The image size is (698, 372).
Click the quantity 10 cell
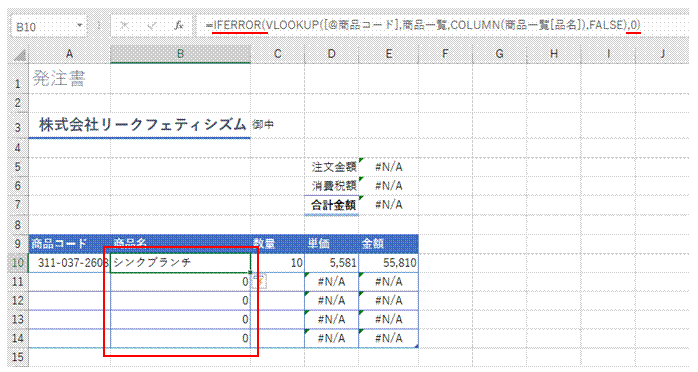277,263
